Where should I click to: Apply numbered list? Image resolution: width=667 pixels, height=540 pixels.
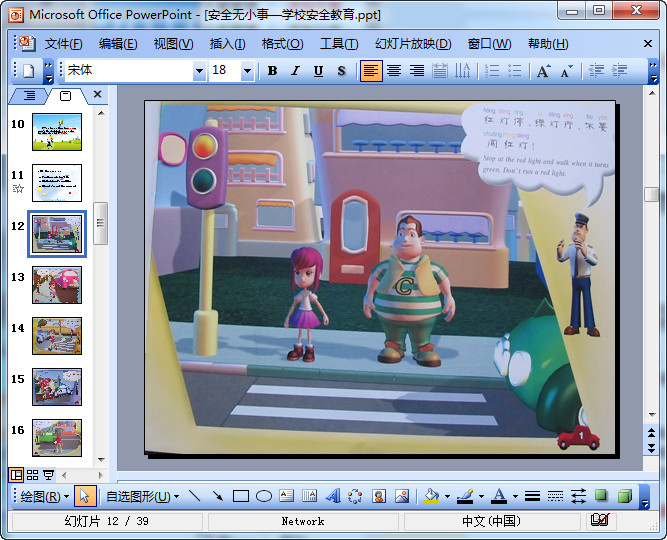click(492, 71)
